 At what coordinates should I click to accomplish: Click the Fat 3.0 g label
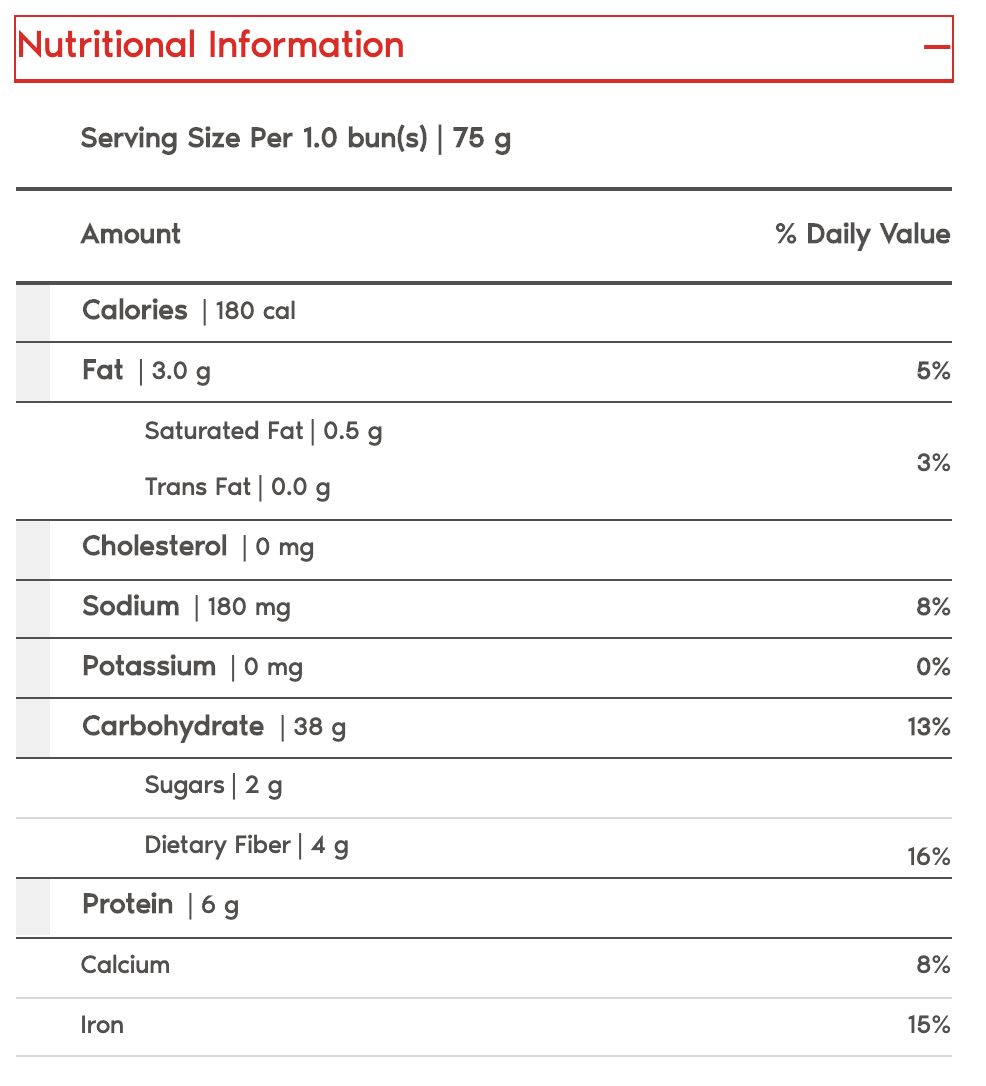(x=146, y=371)
